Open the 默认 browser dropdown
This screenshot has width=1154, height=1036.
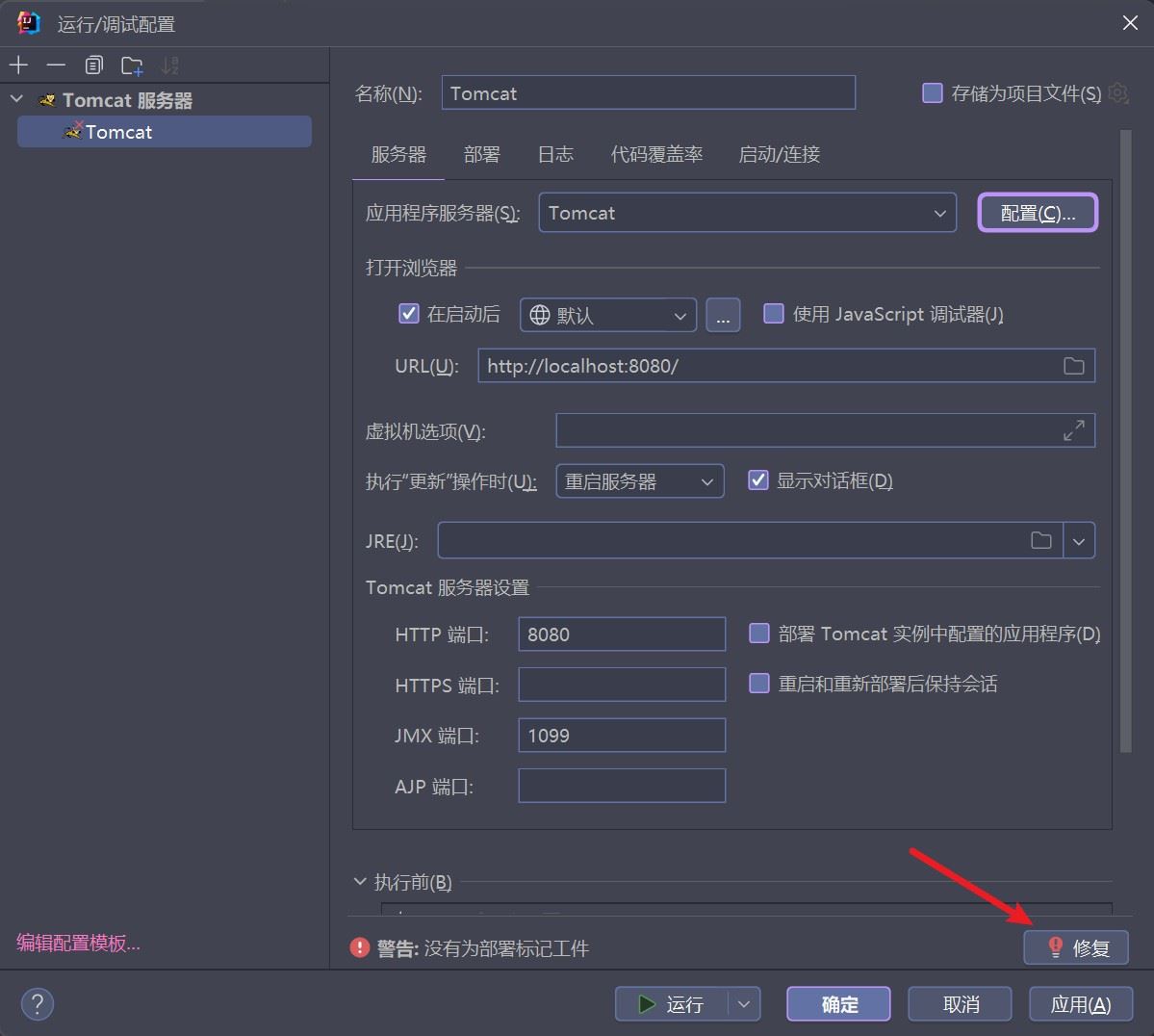tap(608, 315)
